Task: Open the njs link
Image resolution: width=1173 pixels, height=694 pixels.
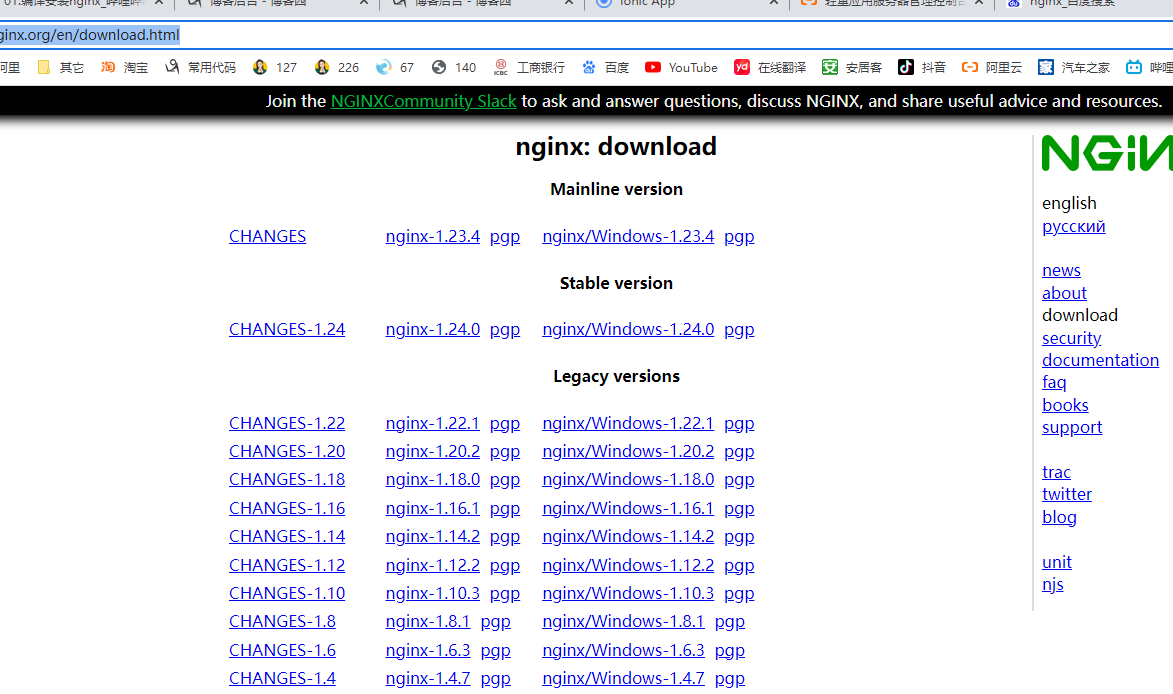Action: tap(1053, 585)
